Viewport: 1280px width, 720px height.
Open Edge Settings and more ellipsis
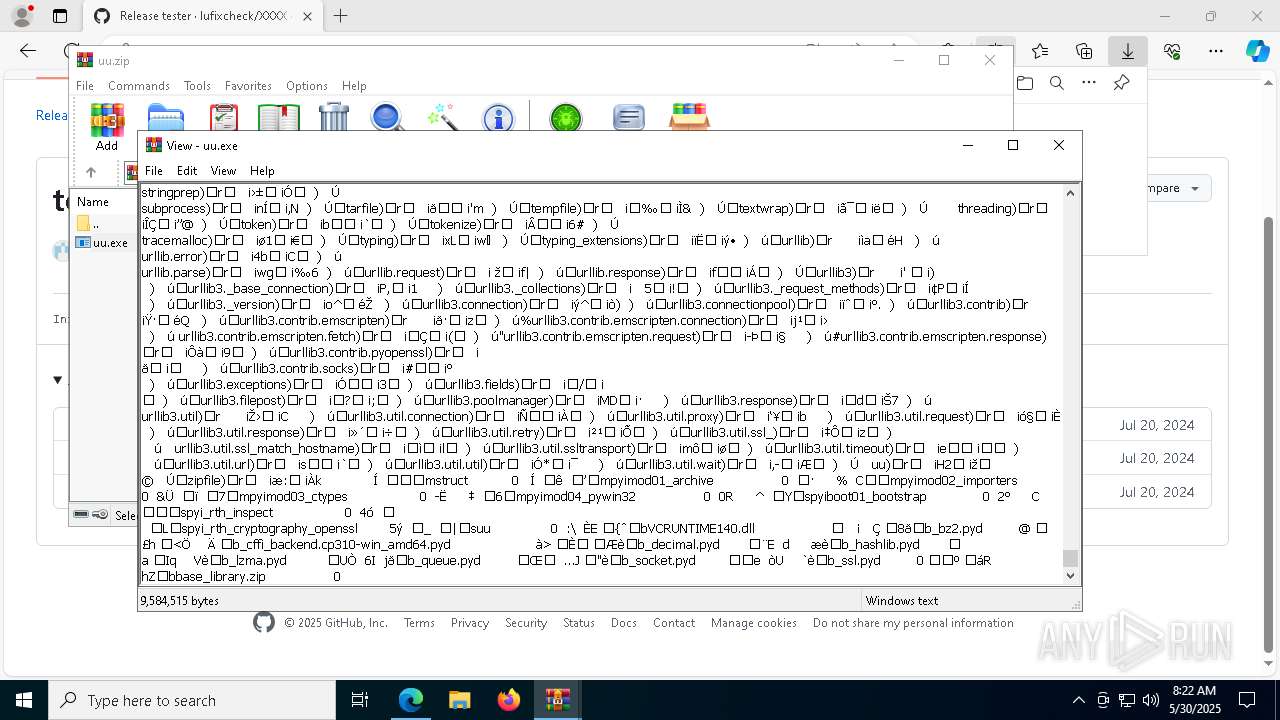click(x=1216, y=51)
